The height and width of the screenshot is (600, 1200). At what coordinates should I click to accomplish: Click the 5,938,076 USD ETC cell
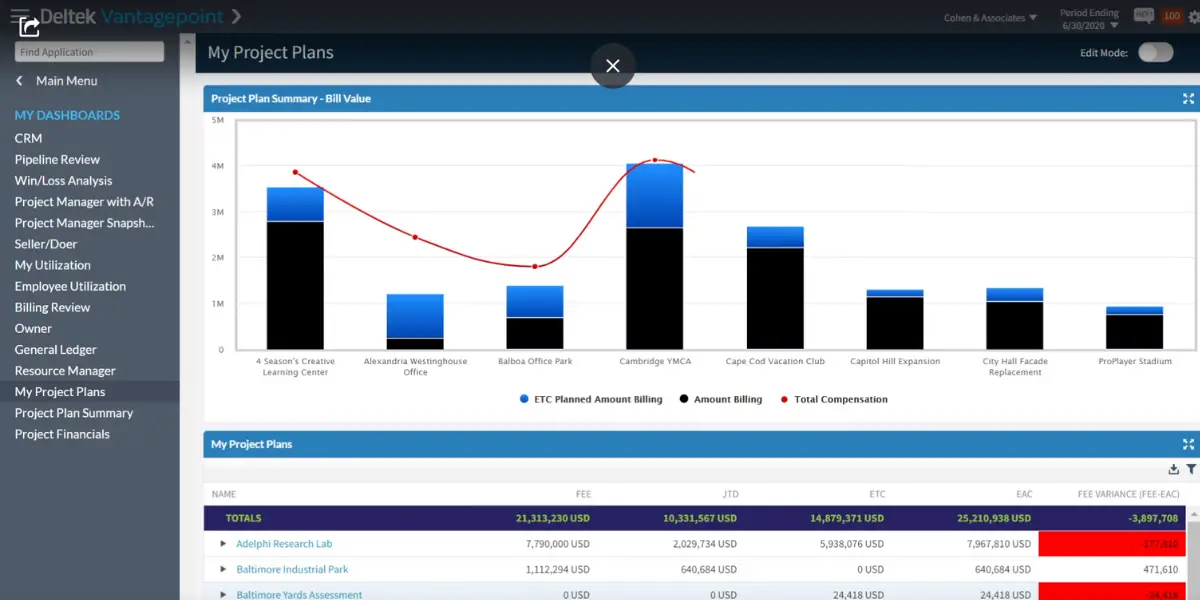click(852, 544)
